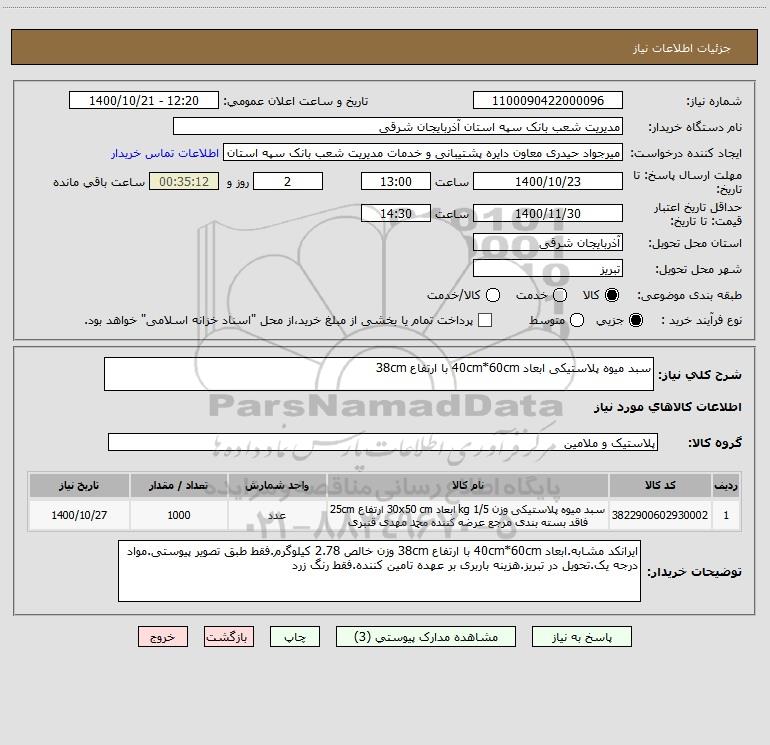Screen dimensions: 770x745
Task: Toggle the اسناد خزانه اسلامی payment checkbox
Action: (x=485, y=320)
